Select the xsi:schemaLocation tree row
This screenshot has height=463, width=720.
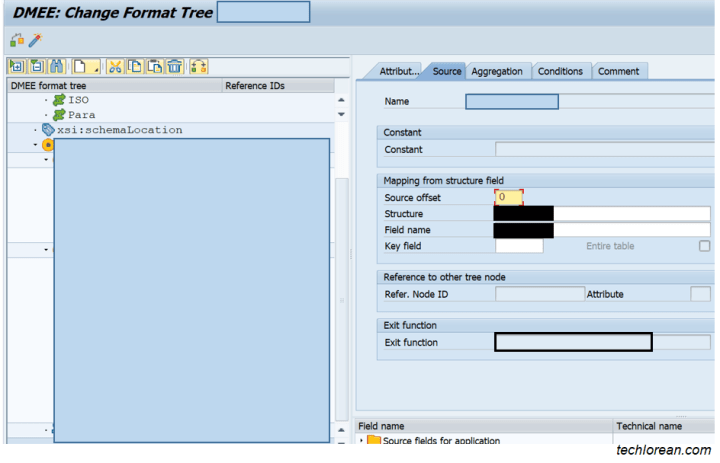(171, 130)
